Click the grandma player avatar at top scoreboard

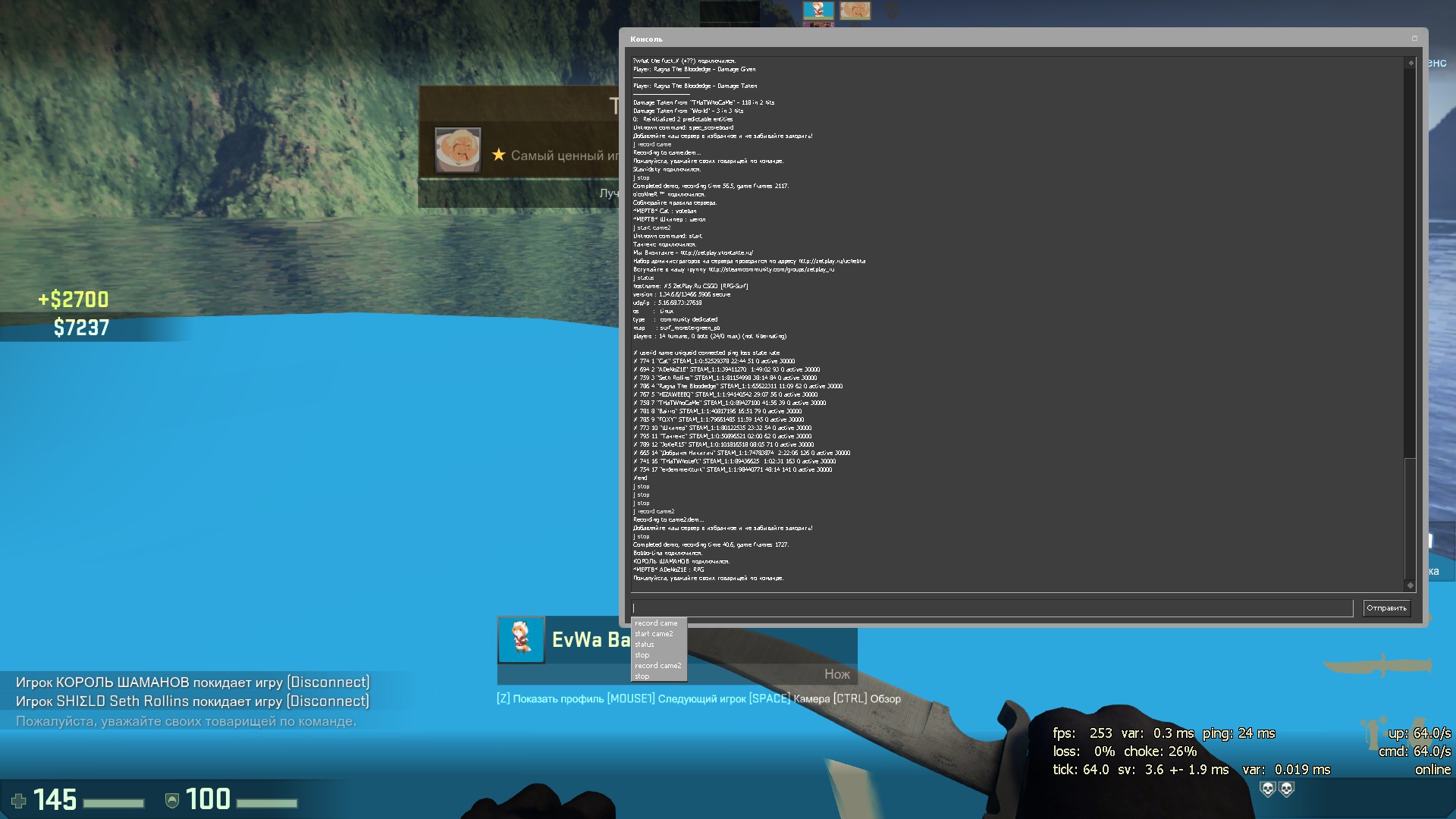point(855,11)
